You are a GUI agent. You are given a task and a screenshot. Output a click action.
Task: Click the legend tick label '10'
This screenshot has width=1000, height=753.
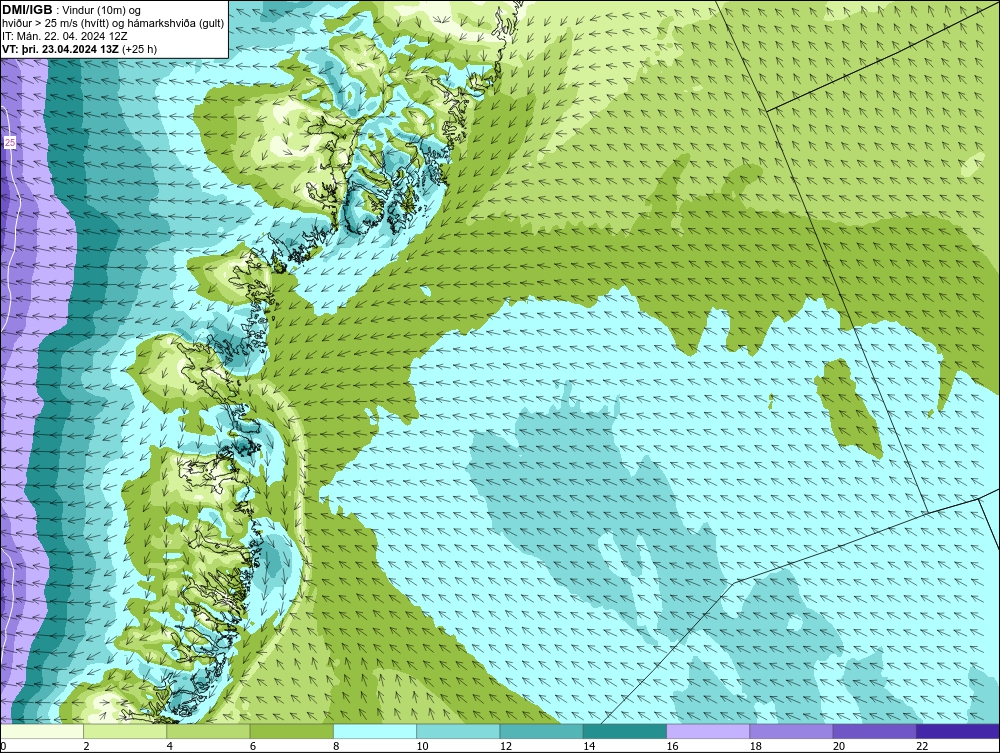[422, 746]
